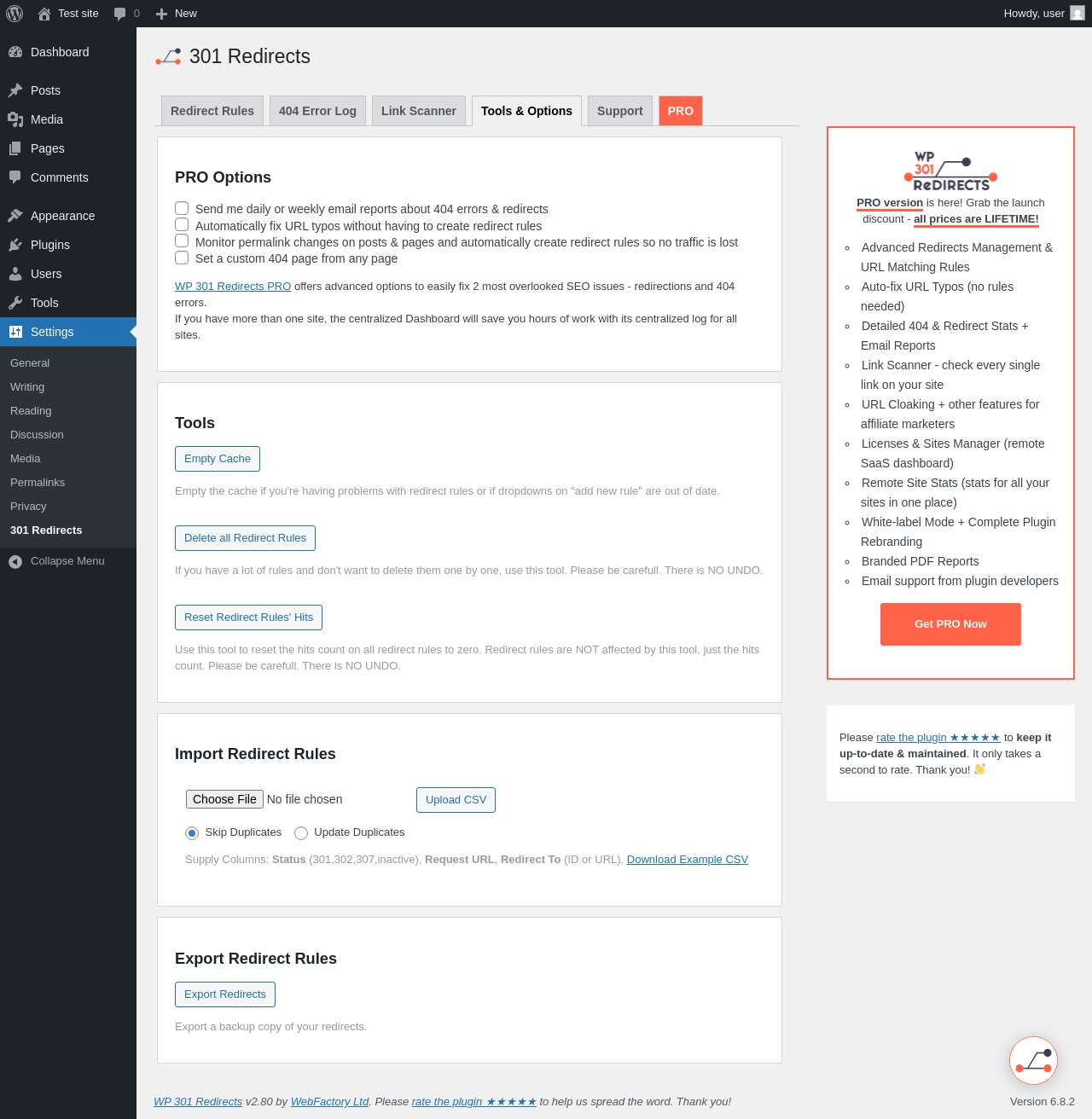The height and width of the screenshot is (1119, 1092).
Task: Click PRO version underlined text
Action: (890, 203)
